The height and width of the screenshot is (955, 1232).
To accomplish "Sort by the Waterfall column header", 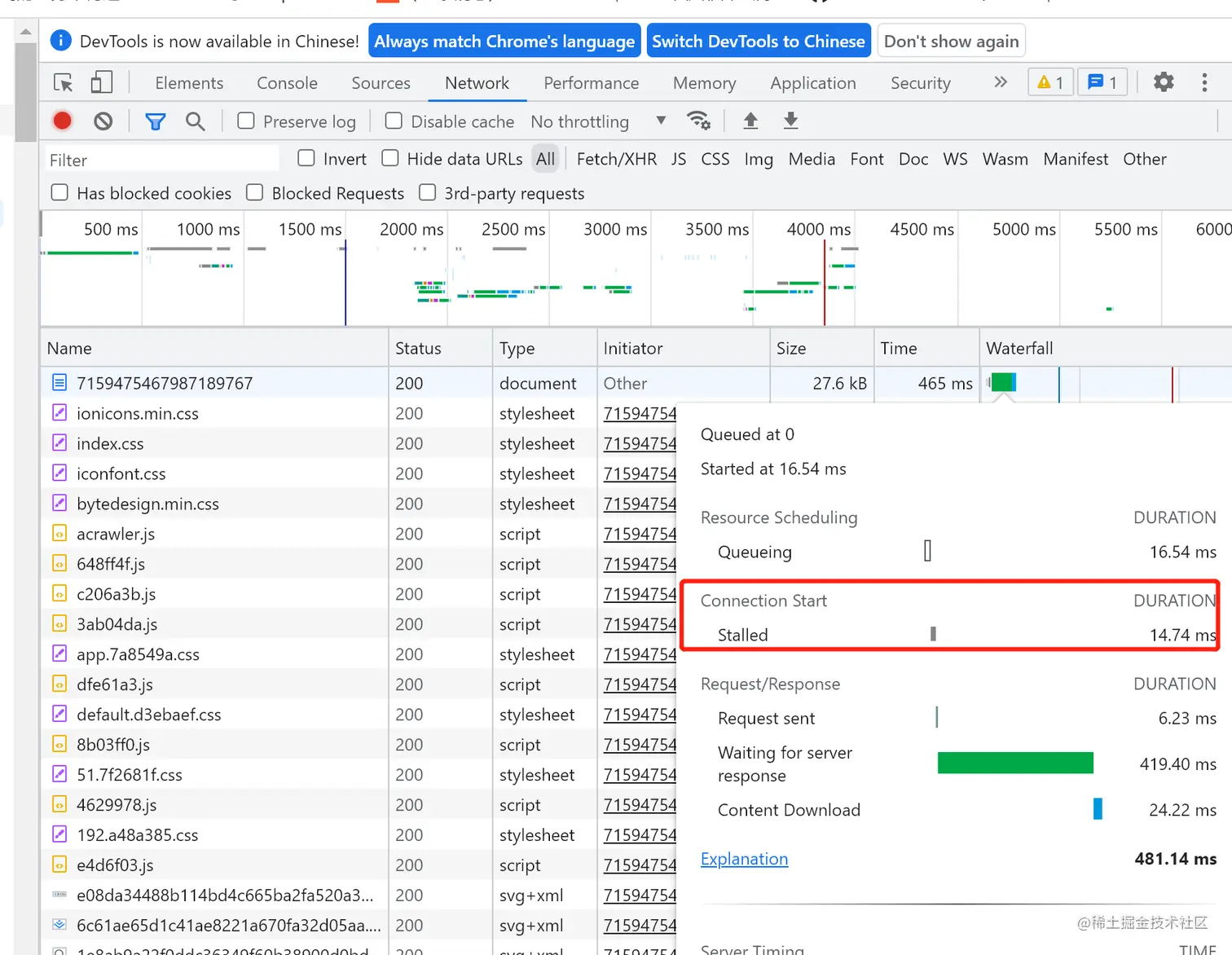I will coord(1106,348).
